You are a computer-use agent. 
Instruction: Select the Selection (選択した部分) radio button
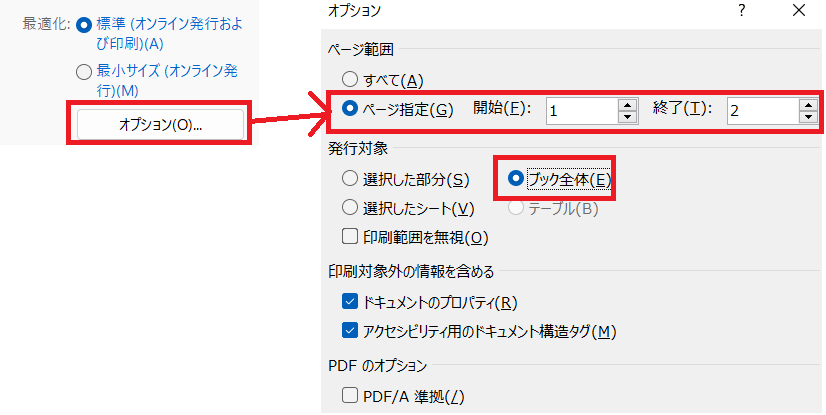pos(349,179)
